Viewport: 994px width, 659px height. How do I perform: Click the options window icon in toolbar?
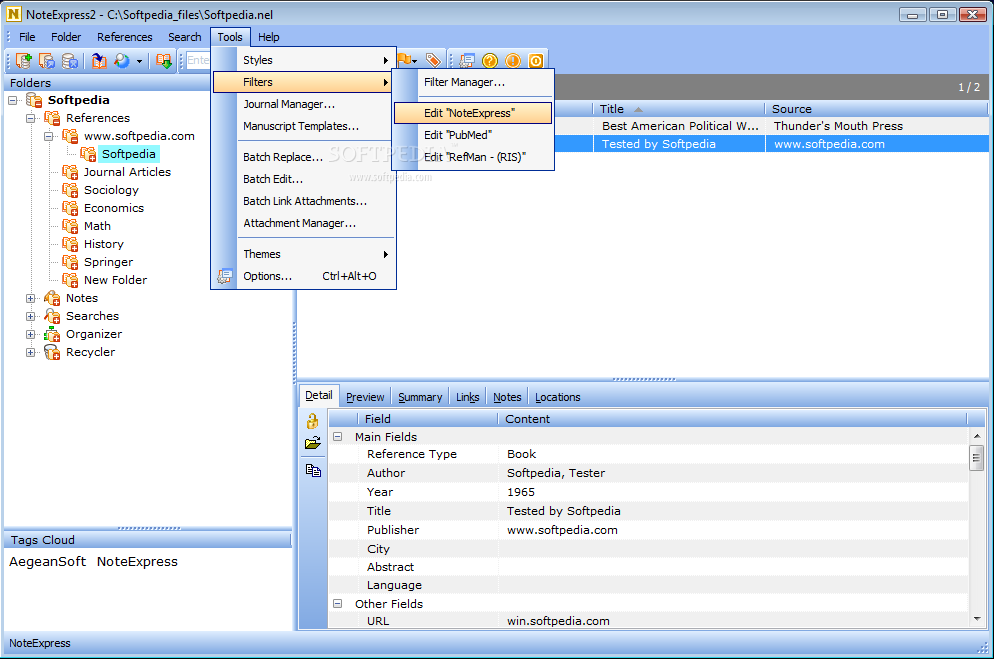point(467,61)
